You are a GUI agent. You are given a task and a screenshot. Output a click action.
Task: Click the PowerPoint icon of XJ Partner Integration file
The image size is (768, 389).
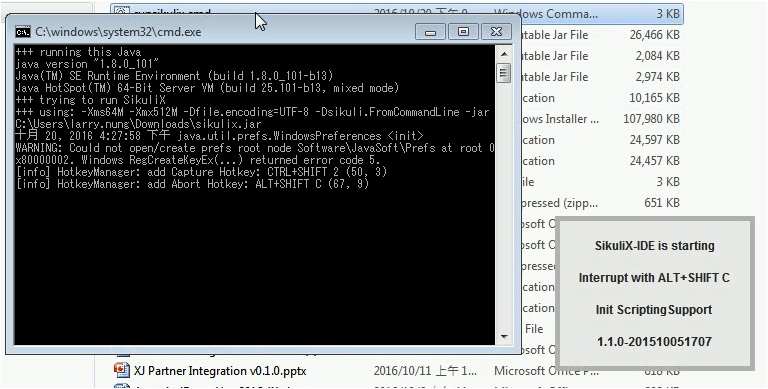(x=120, y=370)
